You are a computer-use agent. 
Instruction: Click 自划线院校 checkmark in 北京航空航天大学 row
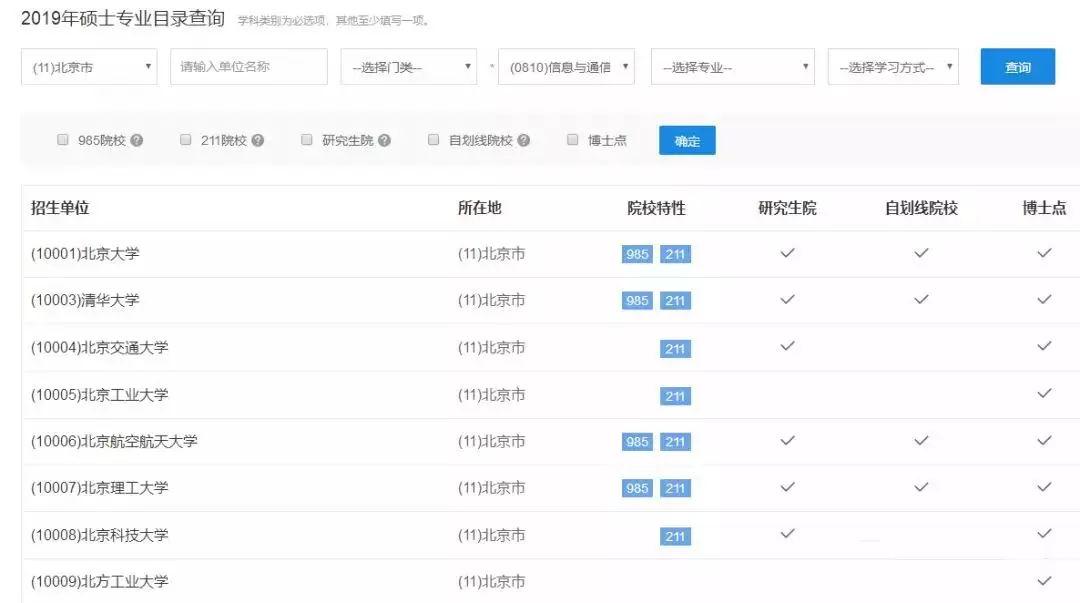(x=921, y=440)
